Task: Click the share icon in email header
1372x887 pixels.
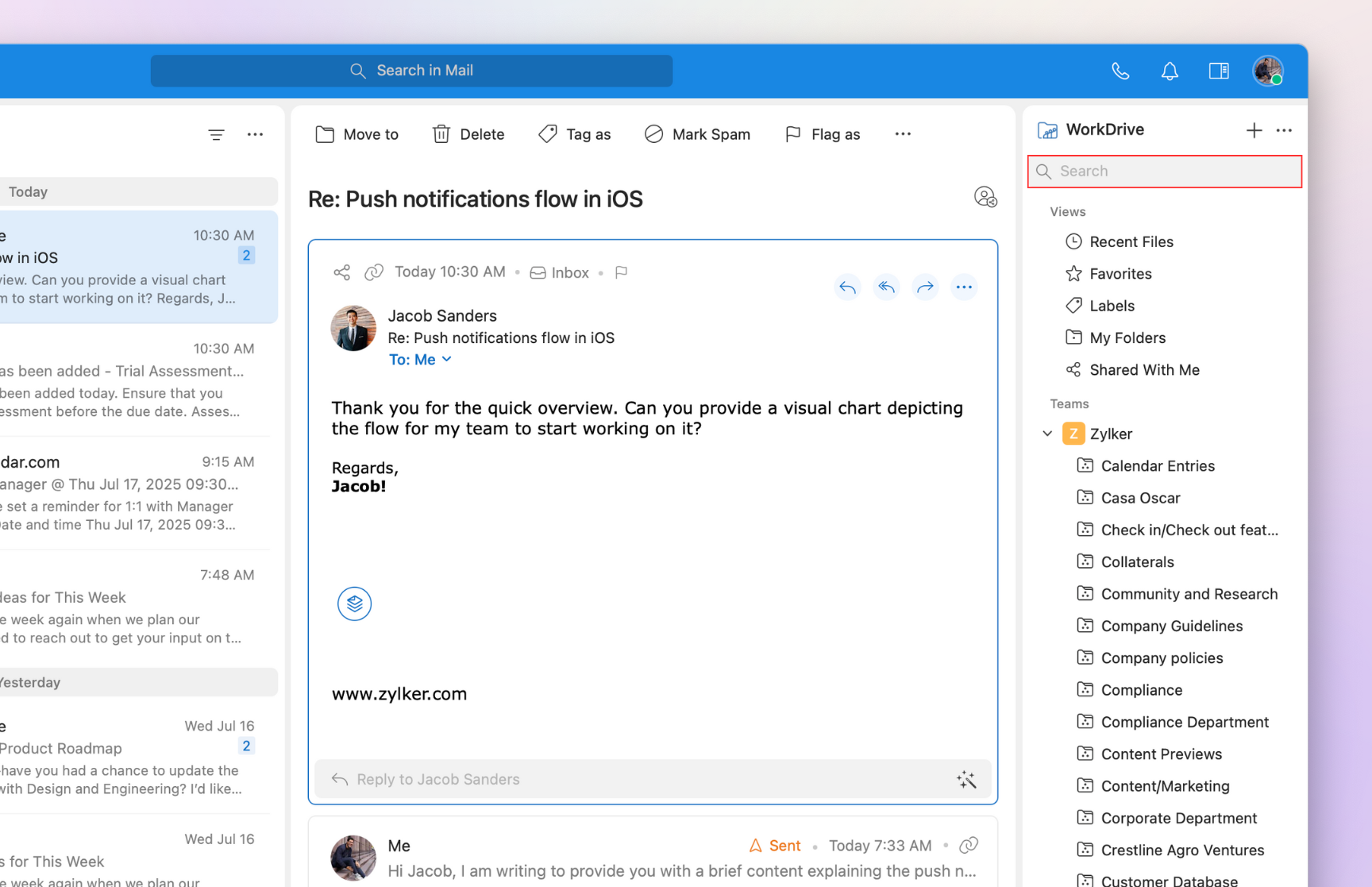Action: [x=341, y=272]
